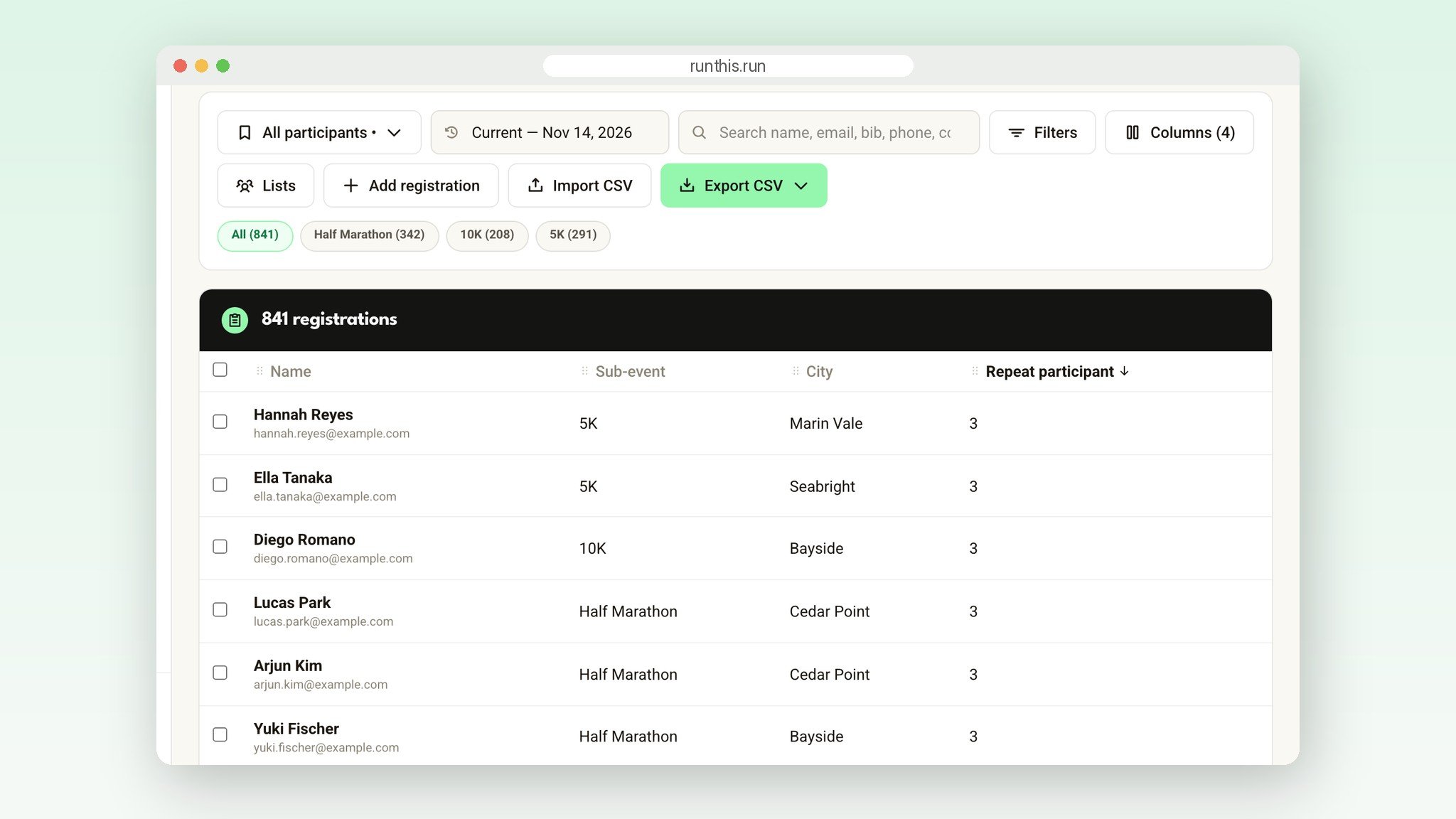1456x819 pixels.
Task: Select Ella Tanaka's row checkbox
Action: pyautogui.click(x=220, y=485)
